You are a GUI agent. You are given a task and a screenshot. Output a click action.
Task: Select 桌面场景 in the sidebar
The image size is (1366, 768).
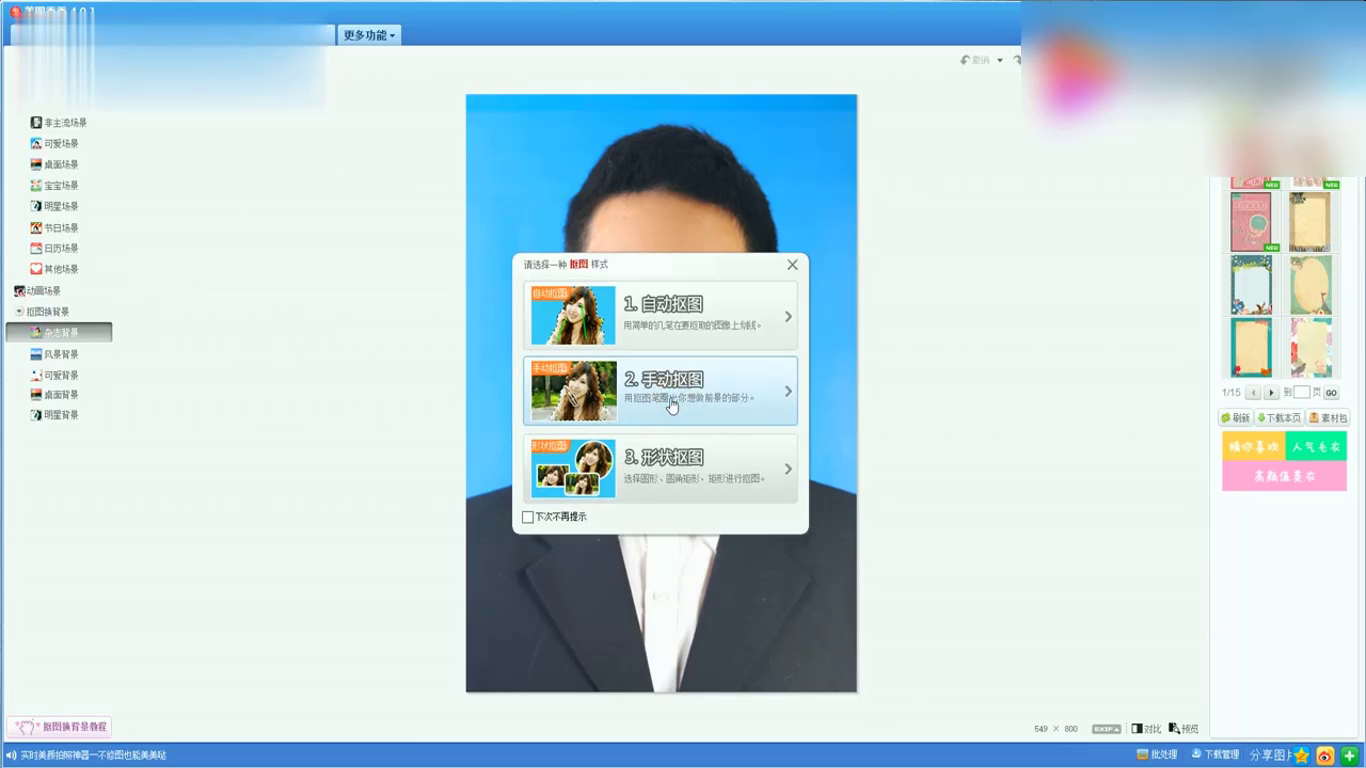(x=54, y=165)
